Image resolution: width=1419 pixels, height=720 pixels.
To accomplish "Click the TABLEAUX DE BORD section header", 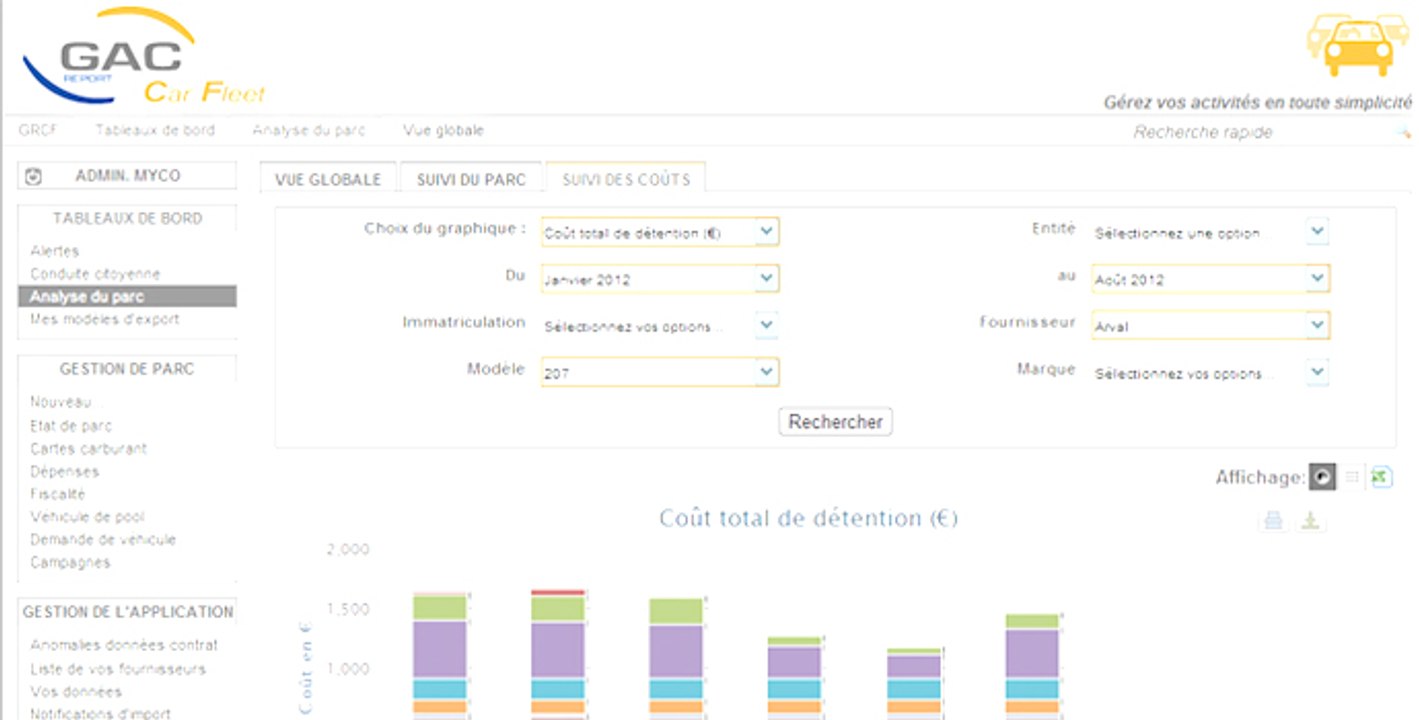I will click(x=127, y=218).
